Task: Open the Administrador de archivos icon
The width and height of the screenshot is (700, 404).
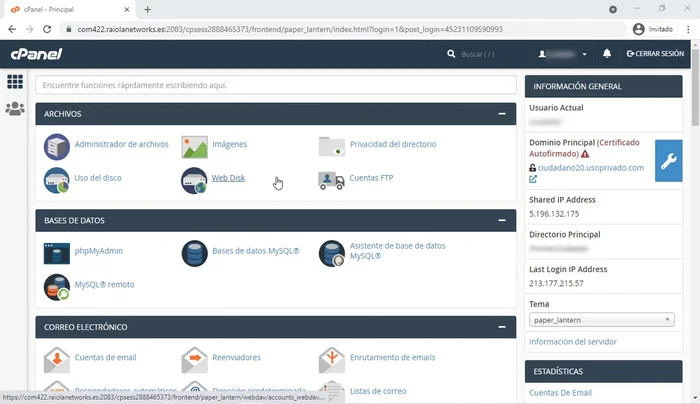Action: click(57, 146)
